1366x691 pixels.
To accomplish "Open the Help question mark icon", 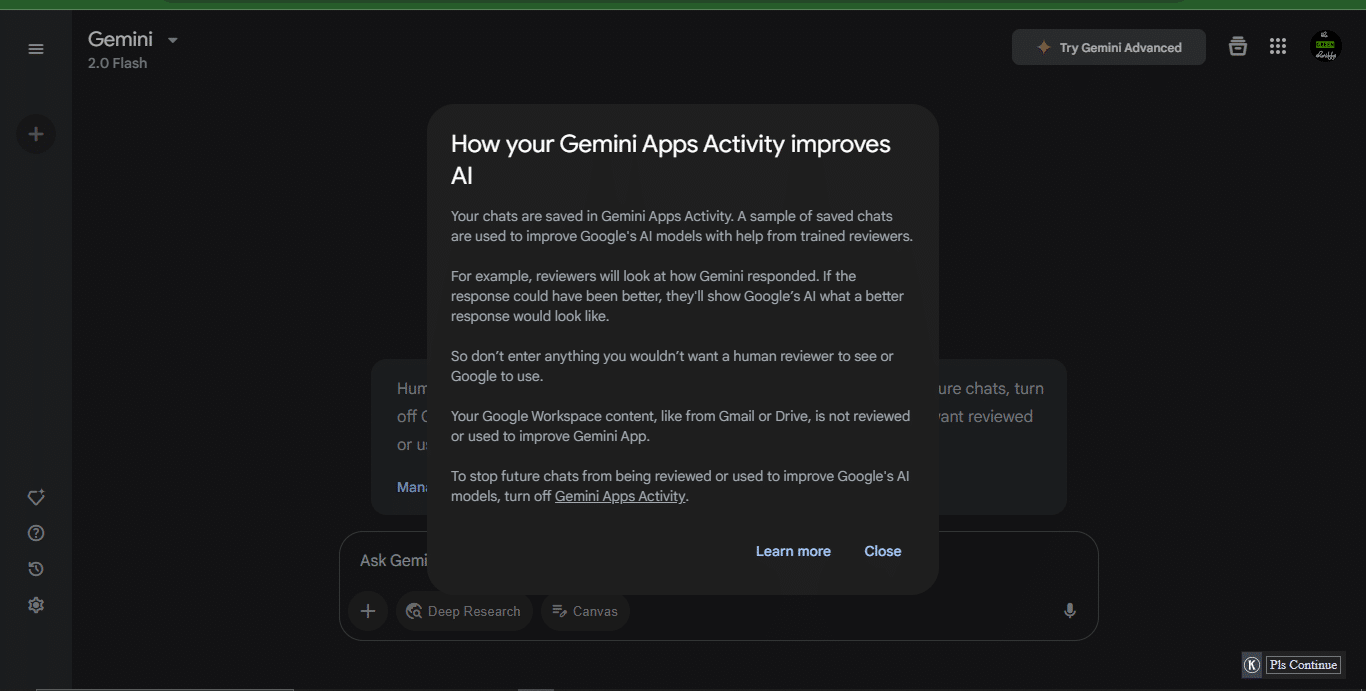I will (36, 533).
